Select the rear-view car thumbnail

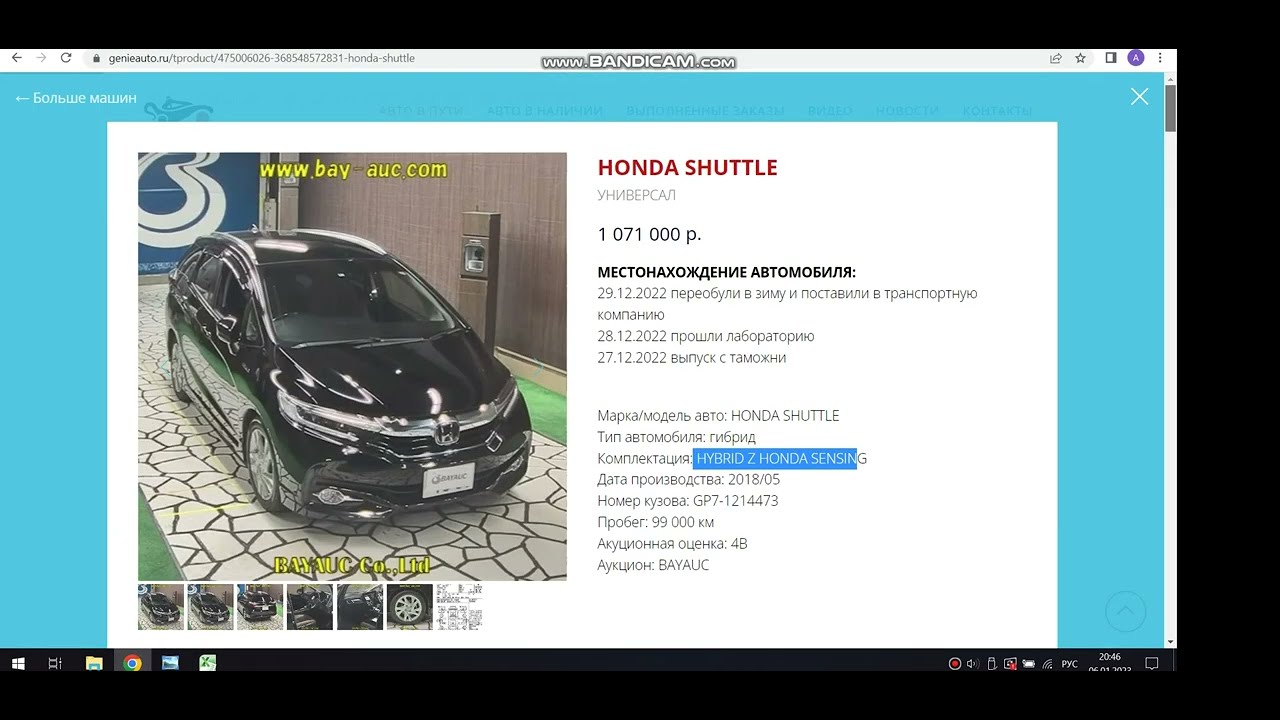260,607
